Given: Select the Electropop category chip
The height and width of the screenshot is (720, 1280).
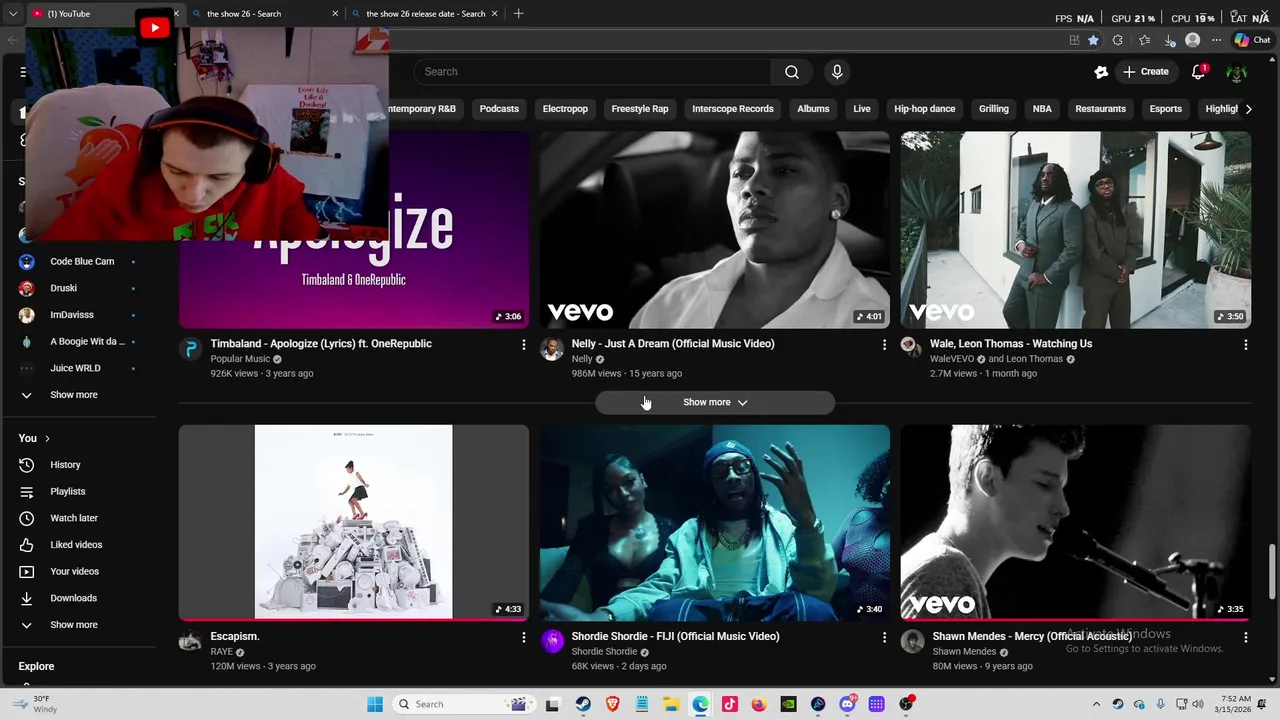Looking at the screenshot, I should pos(565,109).
